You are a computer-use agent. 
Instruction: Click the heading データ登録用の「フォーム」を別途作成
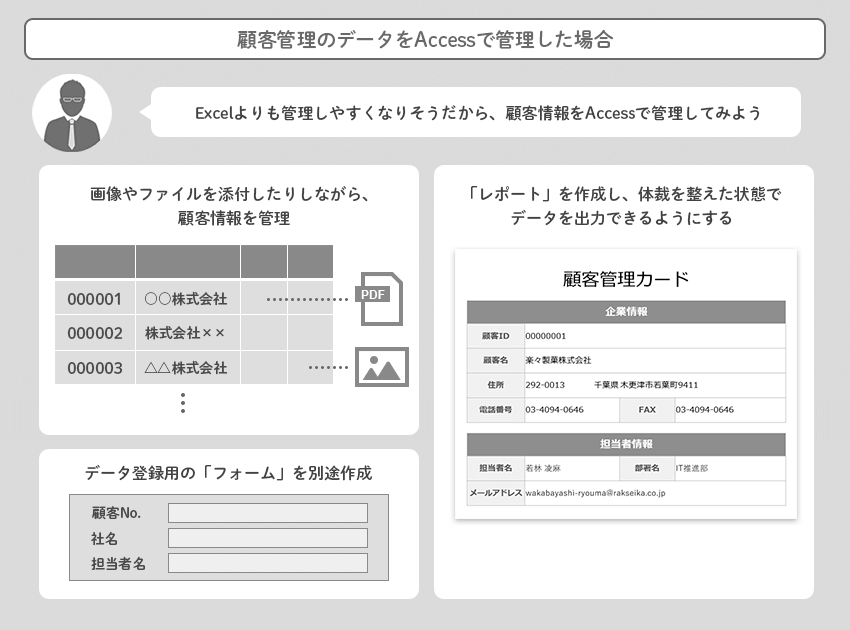click(228, 473)
